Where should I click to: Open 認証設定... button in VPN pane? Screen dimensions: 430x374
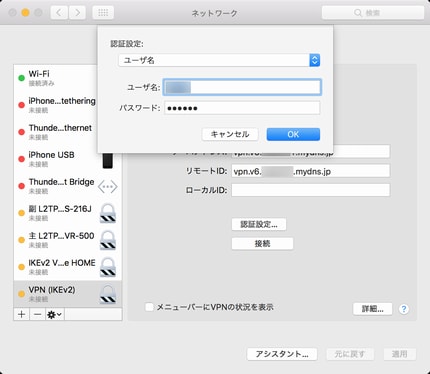(x=259, y=224)
